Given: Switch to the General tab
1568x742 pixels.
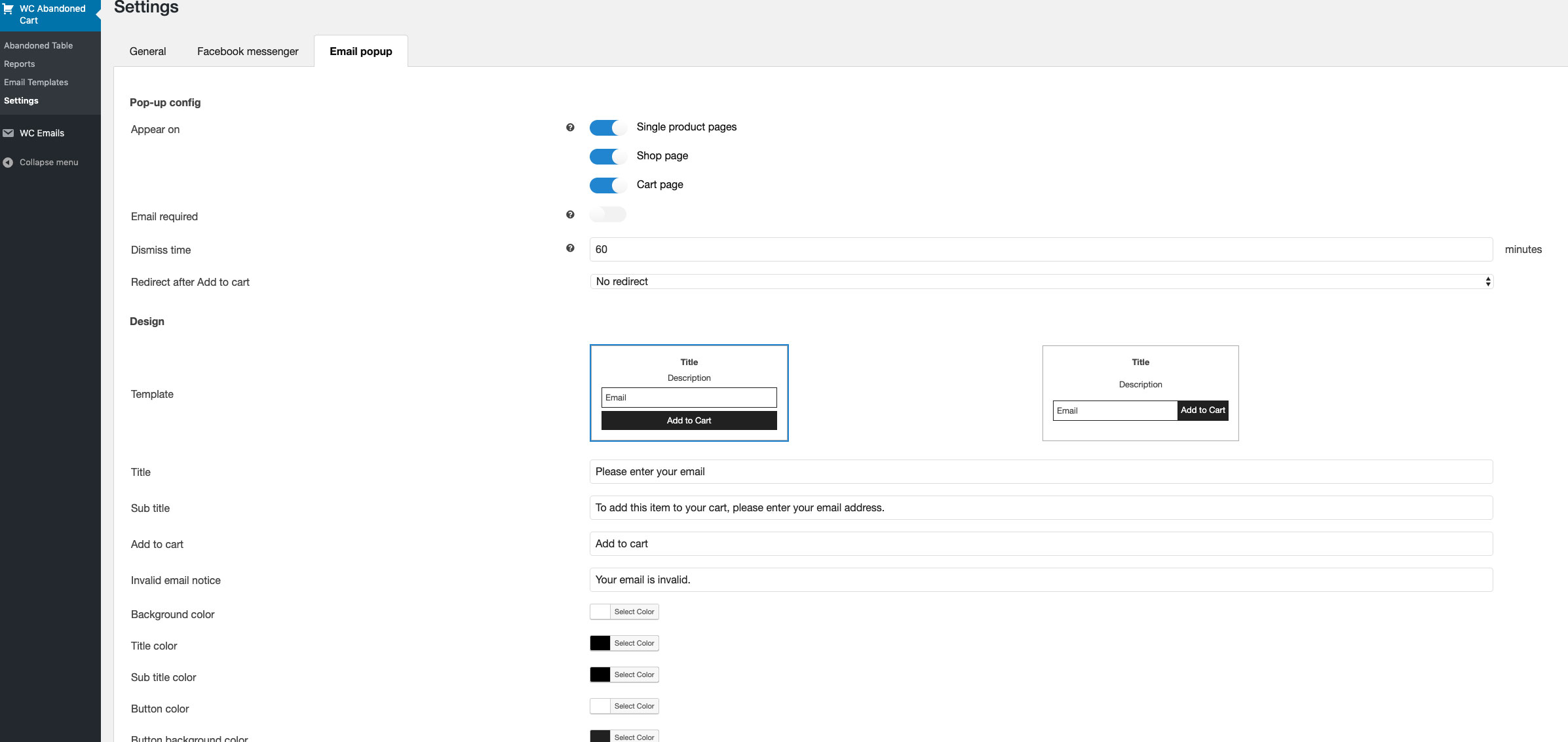Looking at the screenshot, I should [x=147, y=51].
